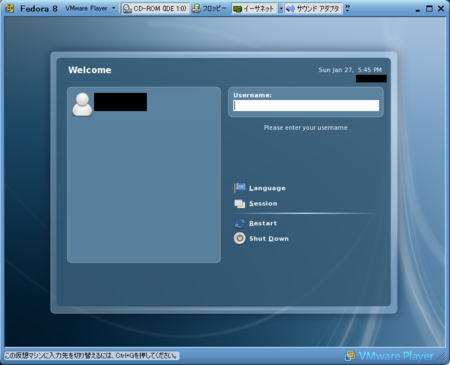The width and height of the screenshot is (450, 365).
Task: Click the Welcome heading text
Action: [90, 70]
